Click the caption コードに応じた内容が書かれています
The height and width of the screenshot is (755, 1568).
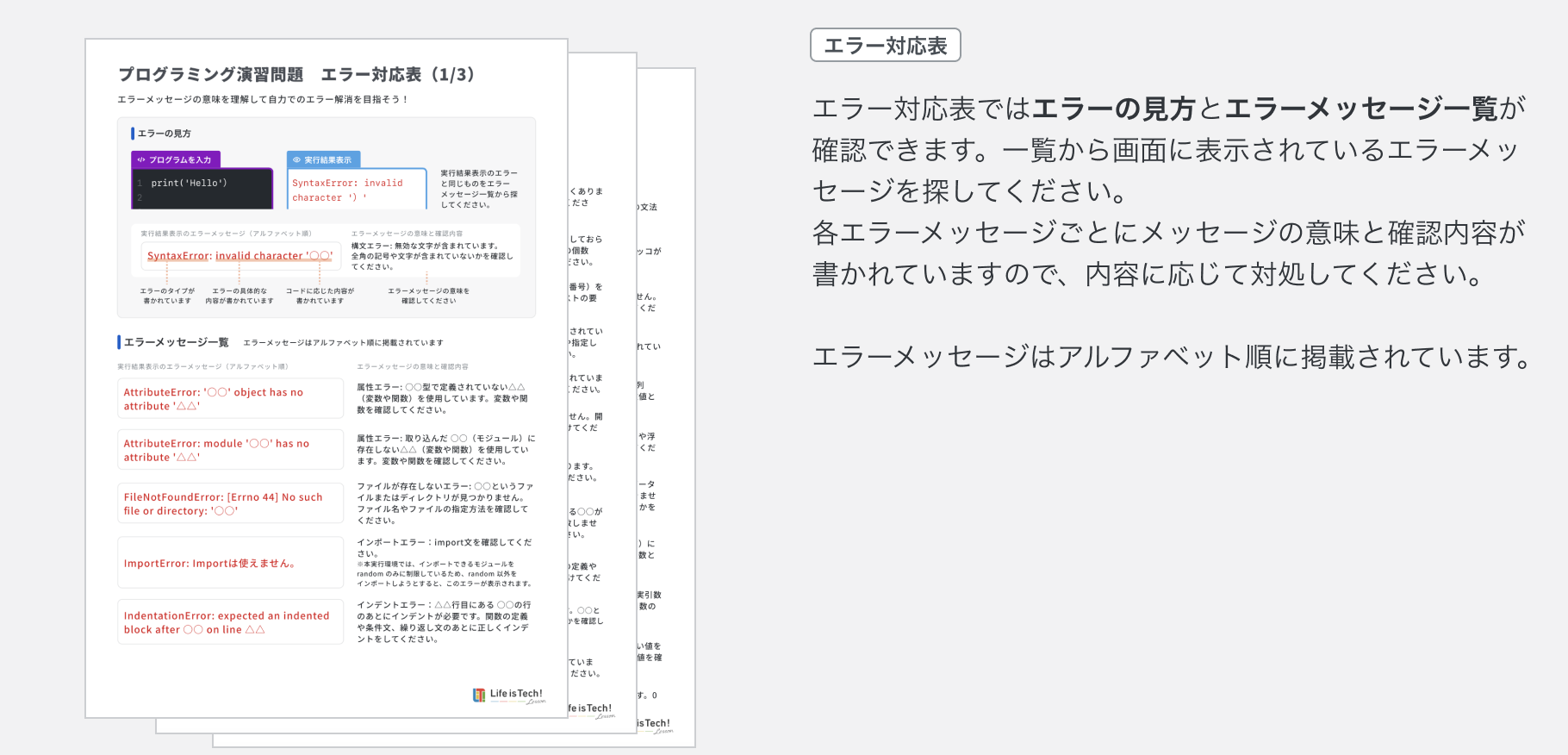320,296
